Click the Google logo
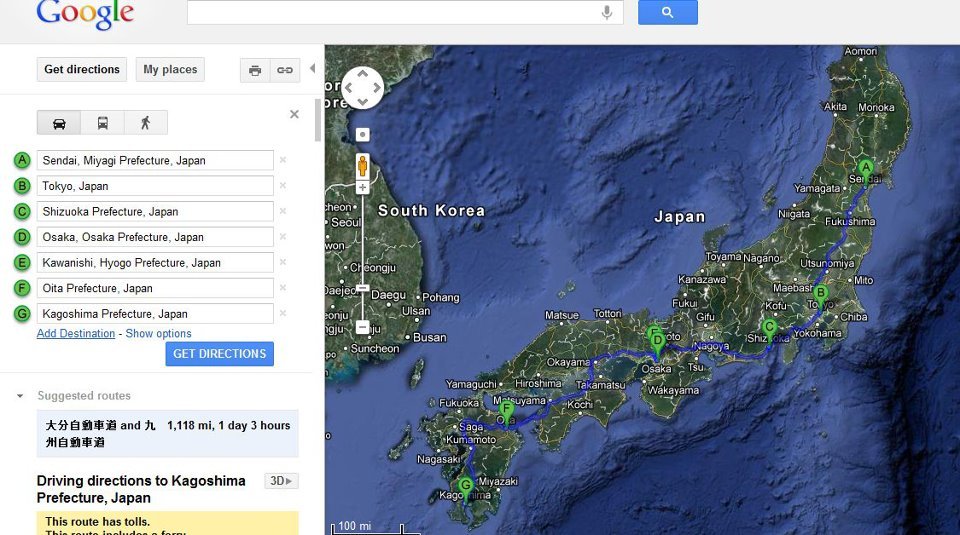960x535 pixels. click(x=85, y=14)
